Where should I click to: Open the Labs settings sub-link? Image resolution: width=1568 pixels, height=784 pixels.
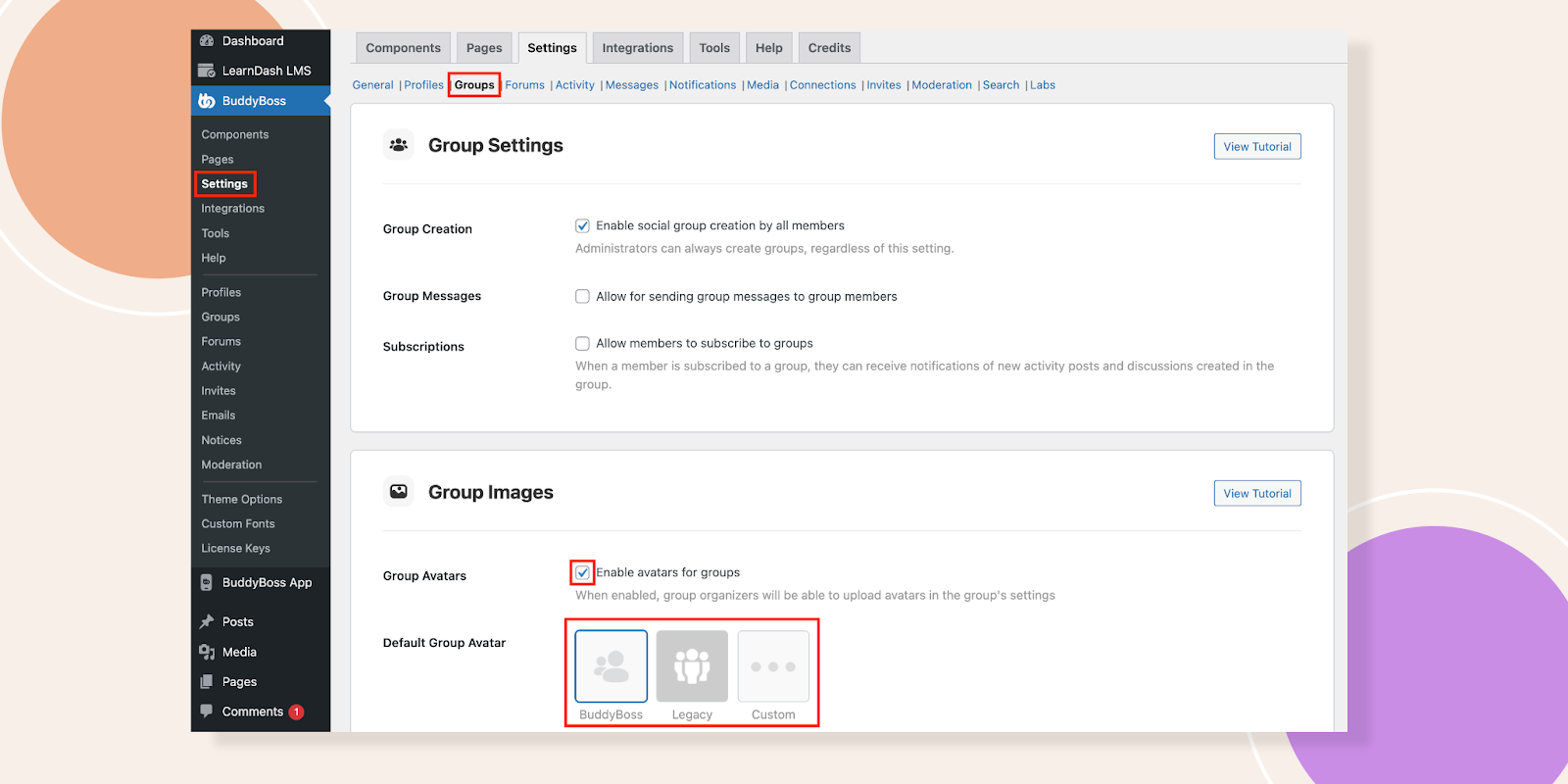(x=1043, y=85)
